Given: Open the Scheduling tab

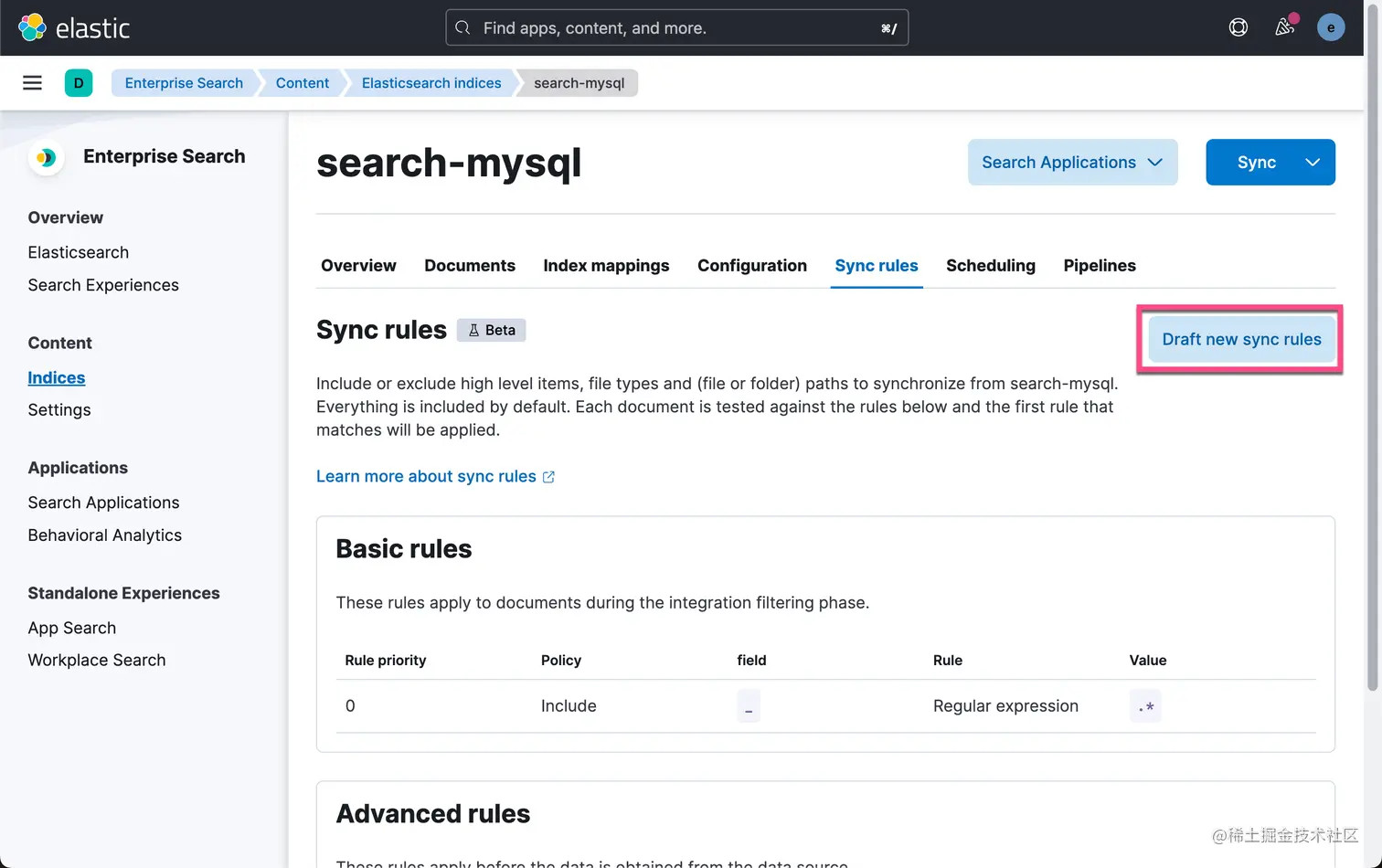Looking at the screenshot, I should point(991,266).
